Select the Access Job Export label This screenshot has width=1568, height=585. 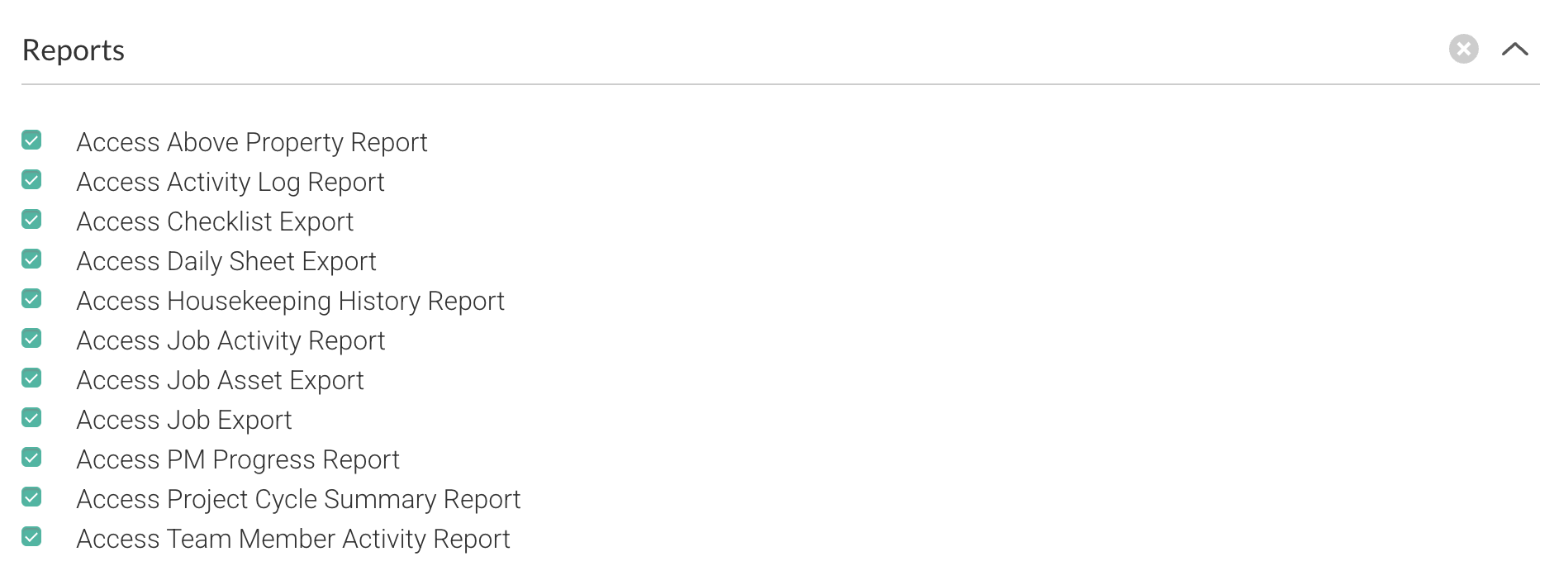184,420
